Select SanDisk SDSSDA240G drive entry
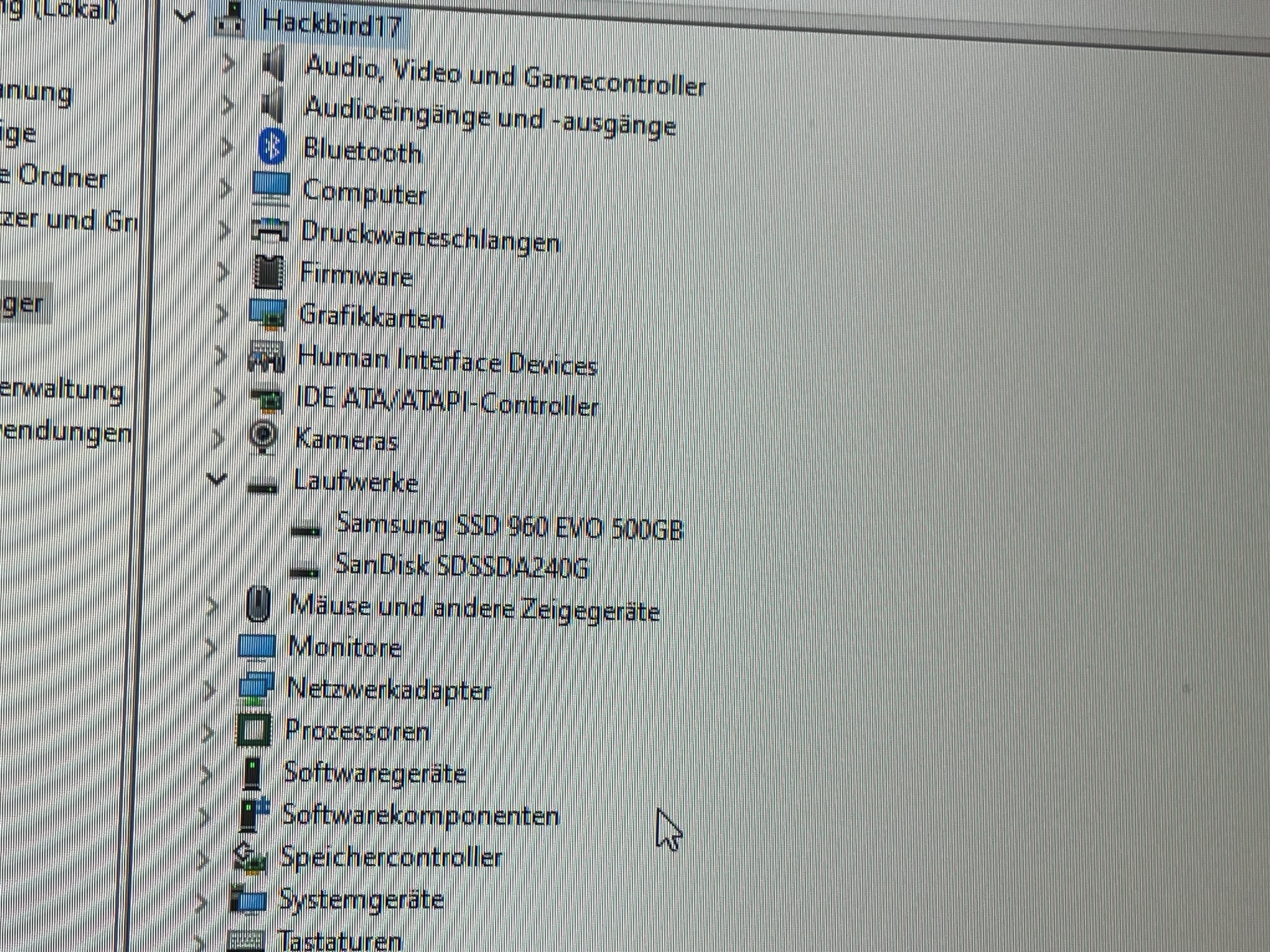 tap(461, 566)
